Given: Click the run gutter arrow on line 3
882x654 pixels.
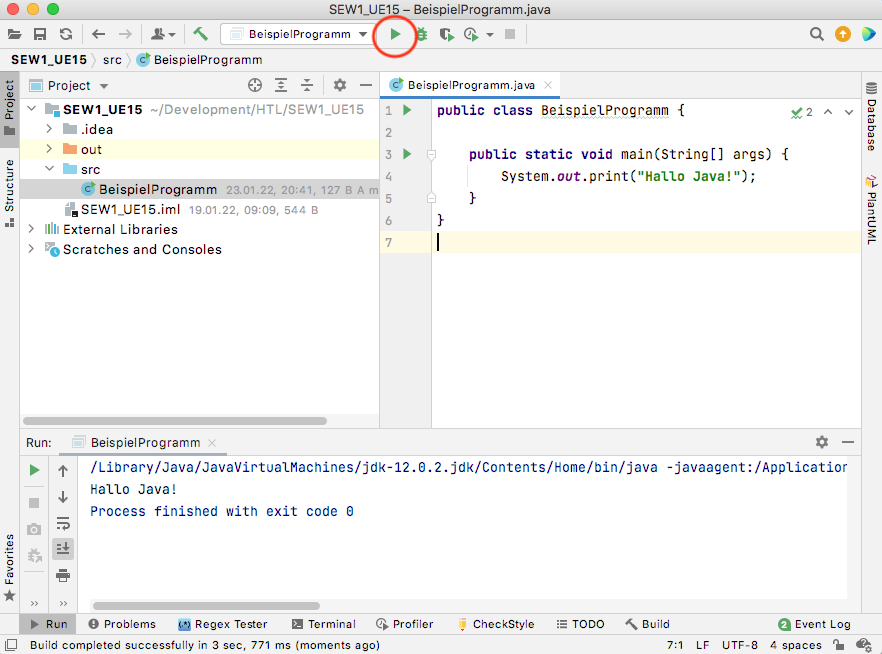Looking at the screenshot, I should click(x=407, y=154).
